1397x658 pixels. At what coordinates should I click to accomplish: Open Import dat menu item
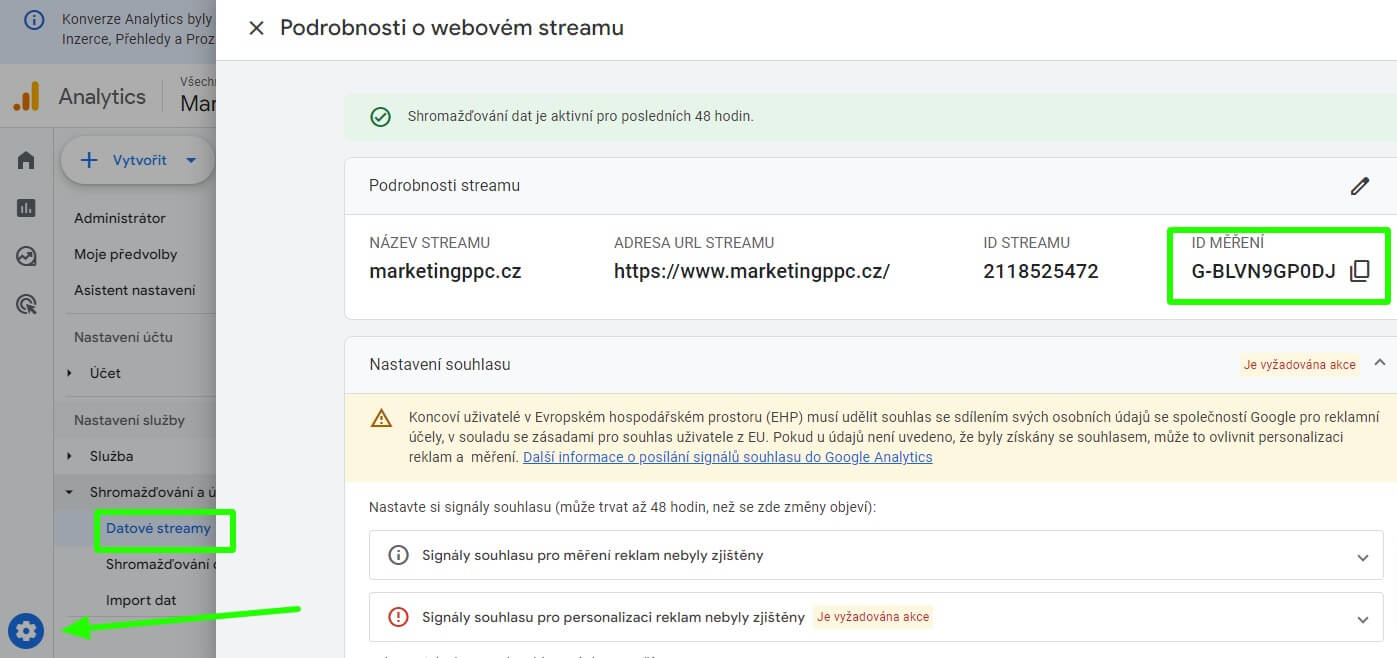pos(141,600)
